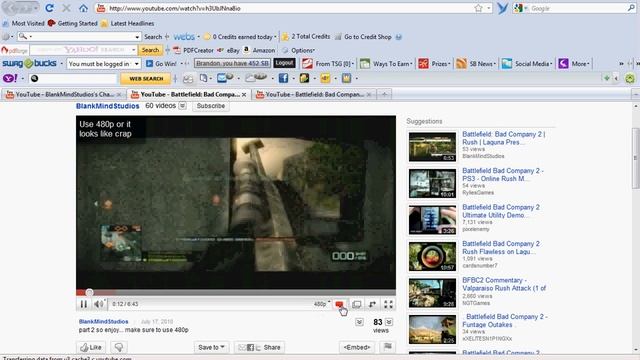Toggle the red annotations button in player
640x360 pixels.
click(x=339, y=304)
